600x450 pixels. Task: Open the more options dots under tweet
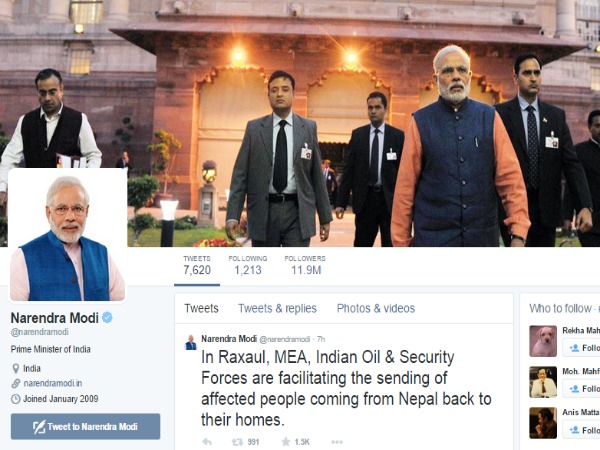337,442
